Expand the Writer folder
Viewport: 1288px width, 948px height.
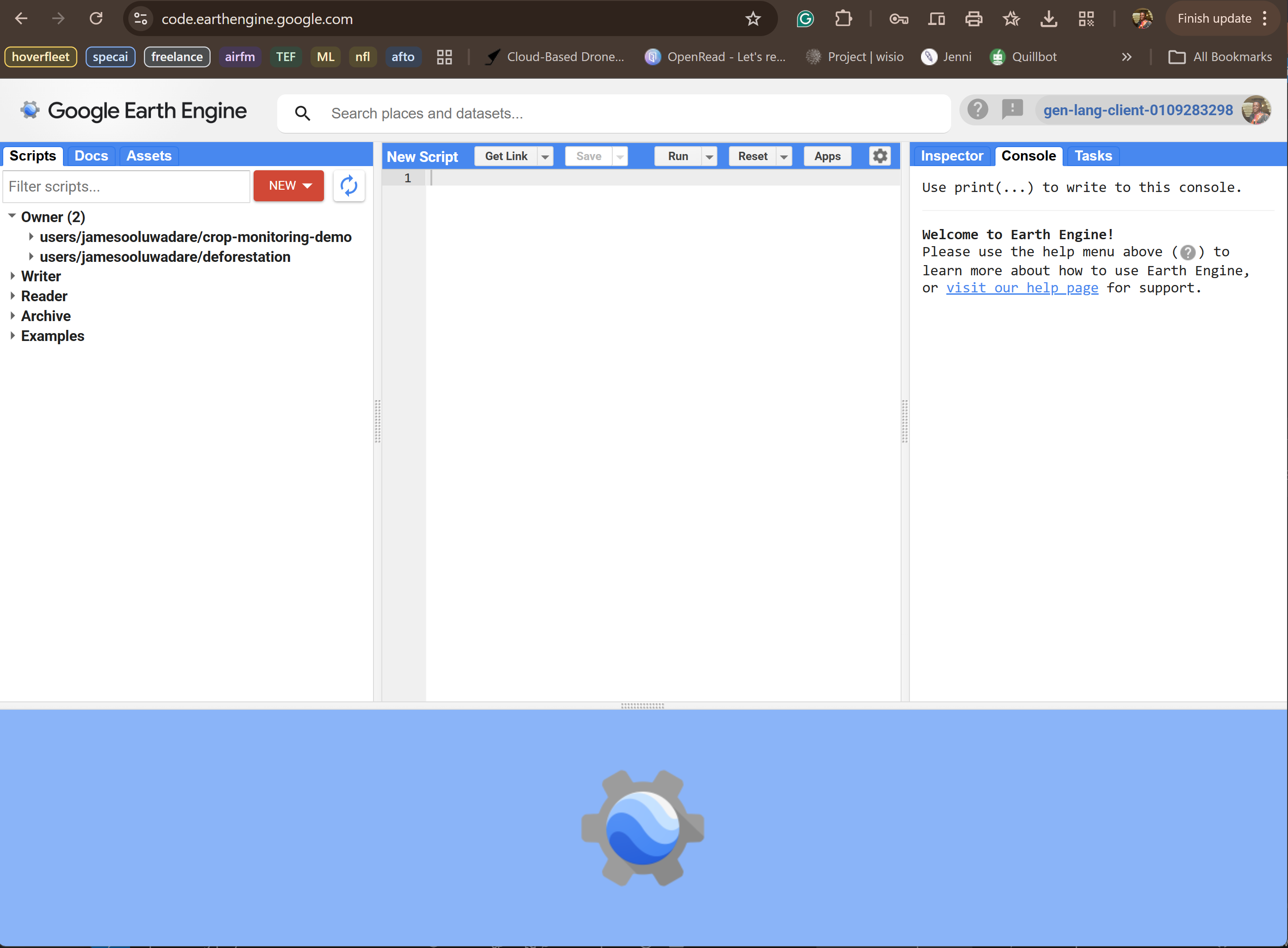[12, 276]
